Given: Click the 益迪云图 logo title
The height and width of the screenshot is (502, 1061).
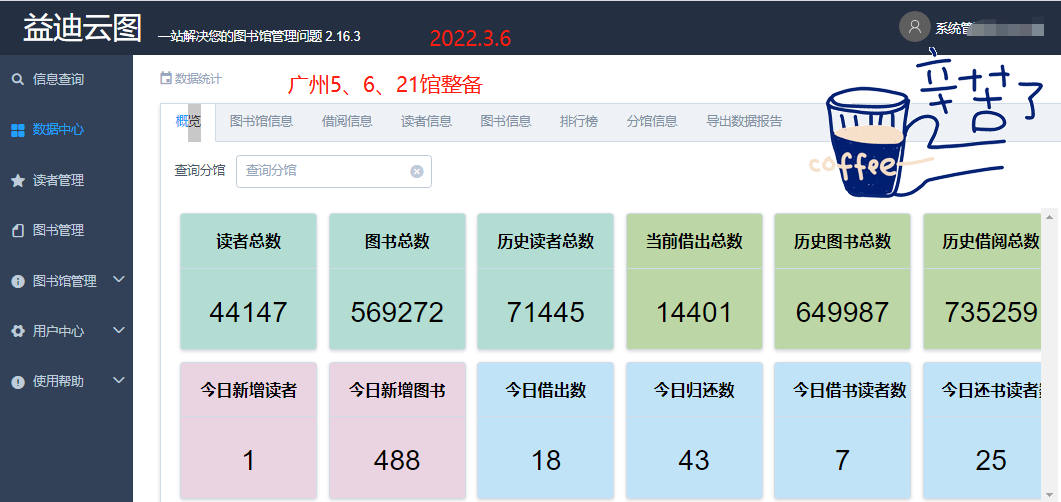Looking at the screenshot, I should (x=83, y=28).
